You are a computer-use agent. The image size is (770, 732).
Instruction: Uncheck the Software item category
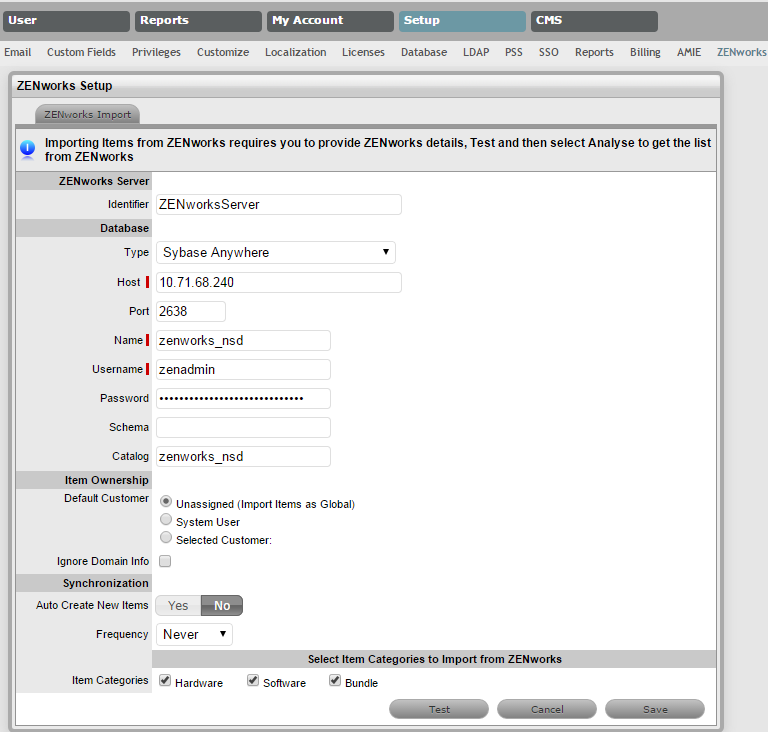point(253,681)
